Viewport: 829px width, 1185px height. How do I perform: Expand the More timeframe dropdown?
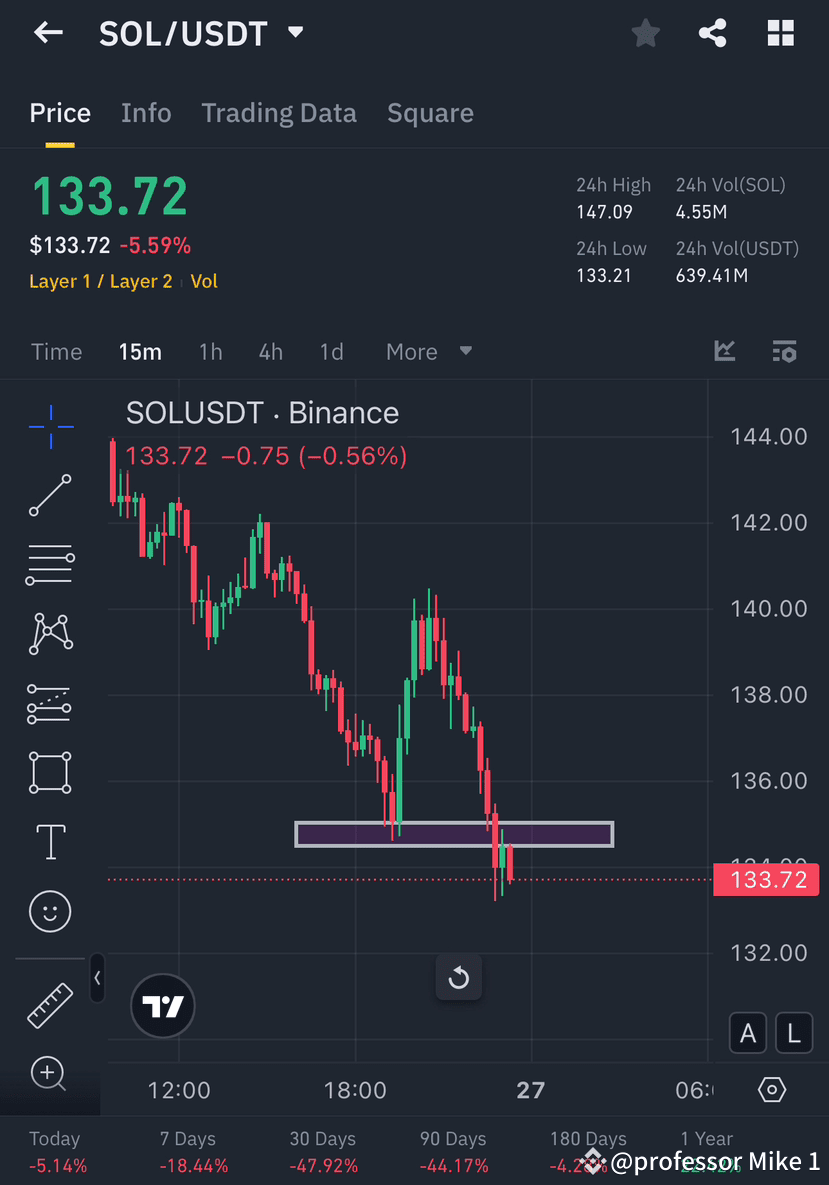(428, 351)
